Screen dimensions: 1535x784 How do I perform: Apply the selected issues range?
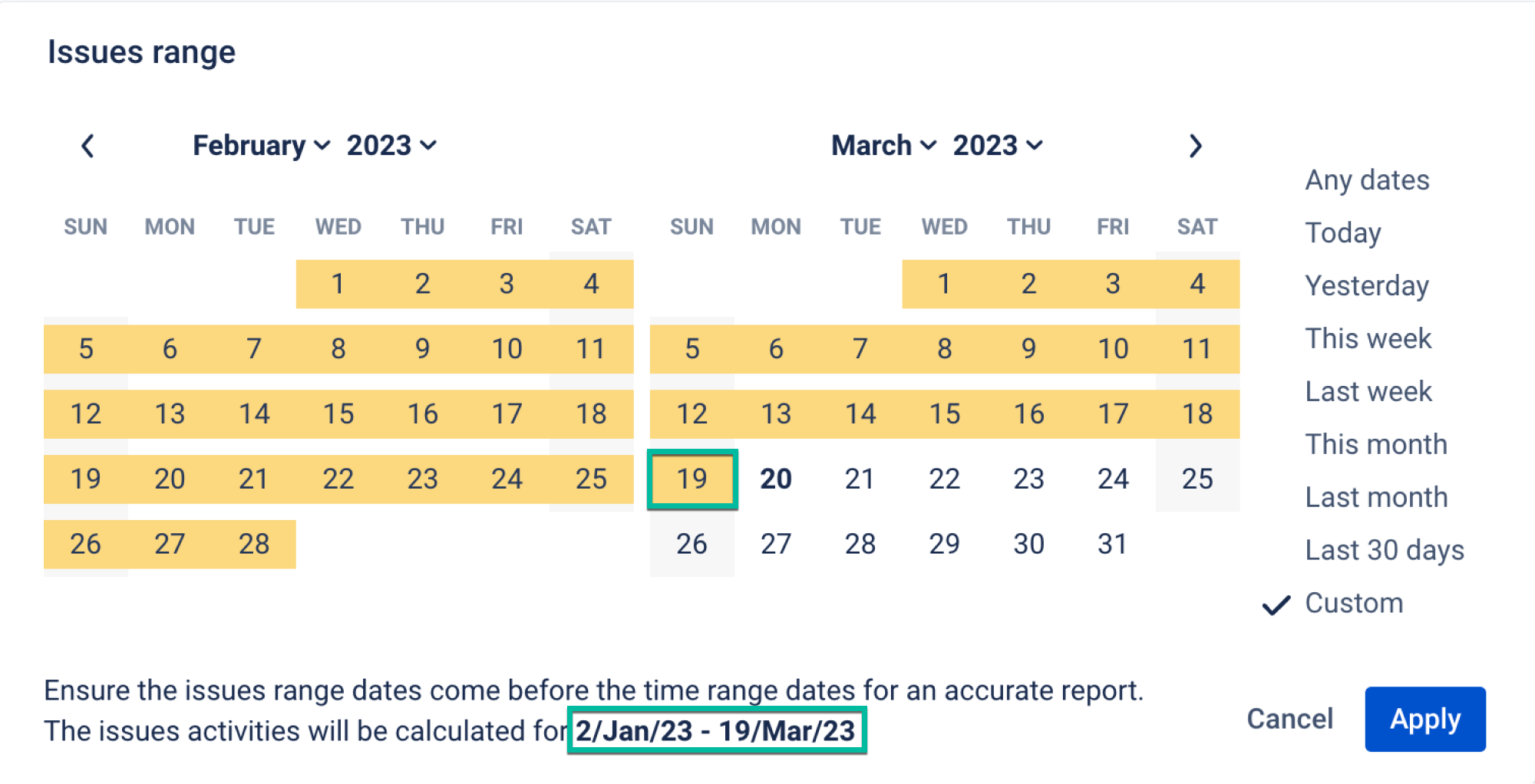(1425, 719)
